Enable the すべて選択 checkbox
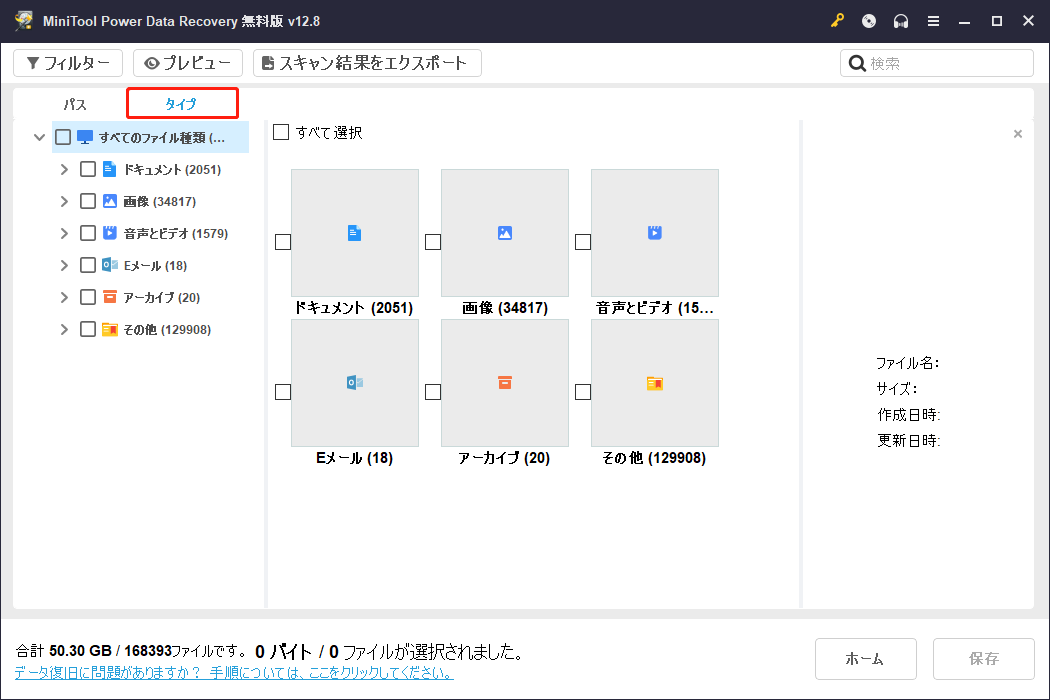Screen dimensions: 1050x700 pos(281,131)
